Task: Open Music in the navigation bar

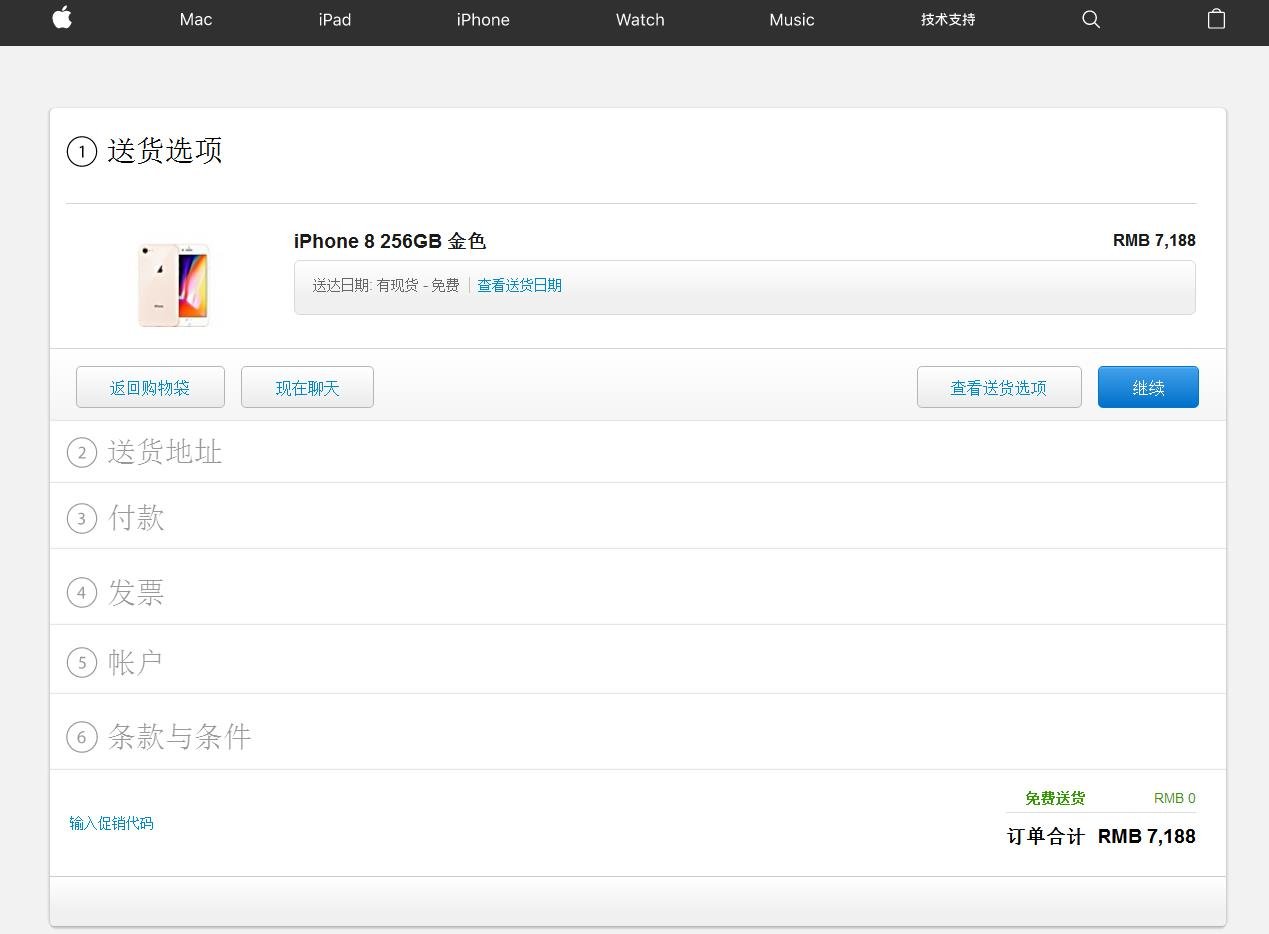Action: click(x=792, y=20)
